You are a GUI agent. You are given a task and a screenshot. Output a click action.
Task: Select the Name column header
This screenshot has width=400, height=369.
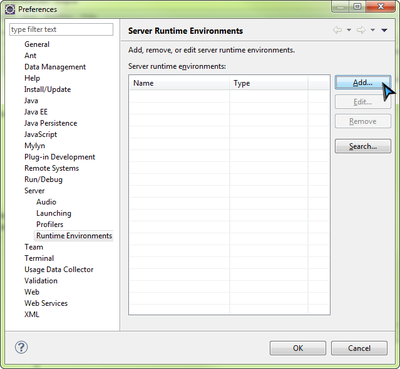click(179, 83)
